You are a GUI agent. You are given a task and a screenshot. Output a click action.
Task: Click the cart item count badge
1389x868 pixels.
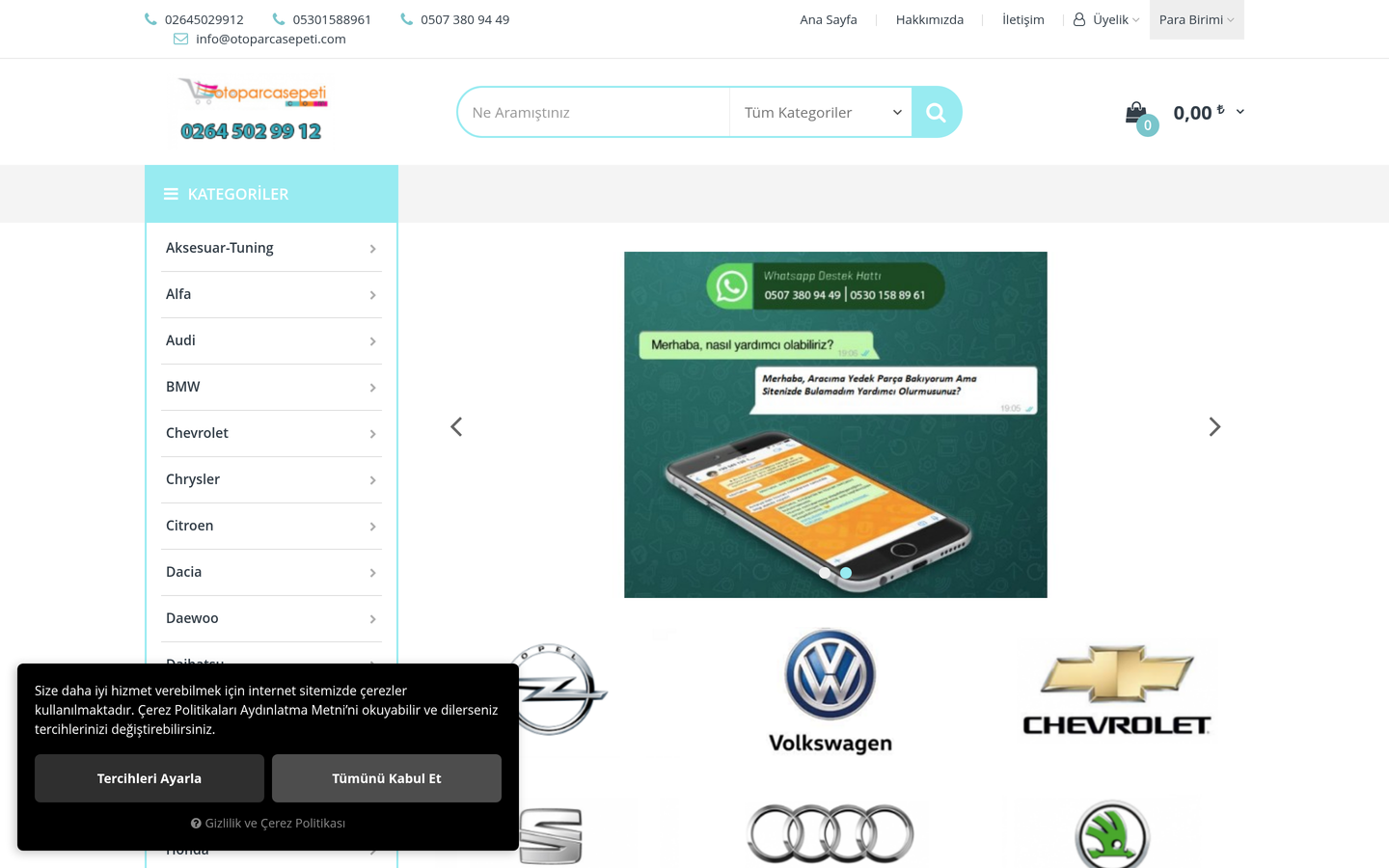pyautogui.click(x=1148, y=125)
